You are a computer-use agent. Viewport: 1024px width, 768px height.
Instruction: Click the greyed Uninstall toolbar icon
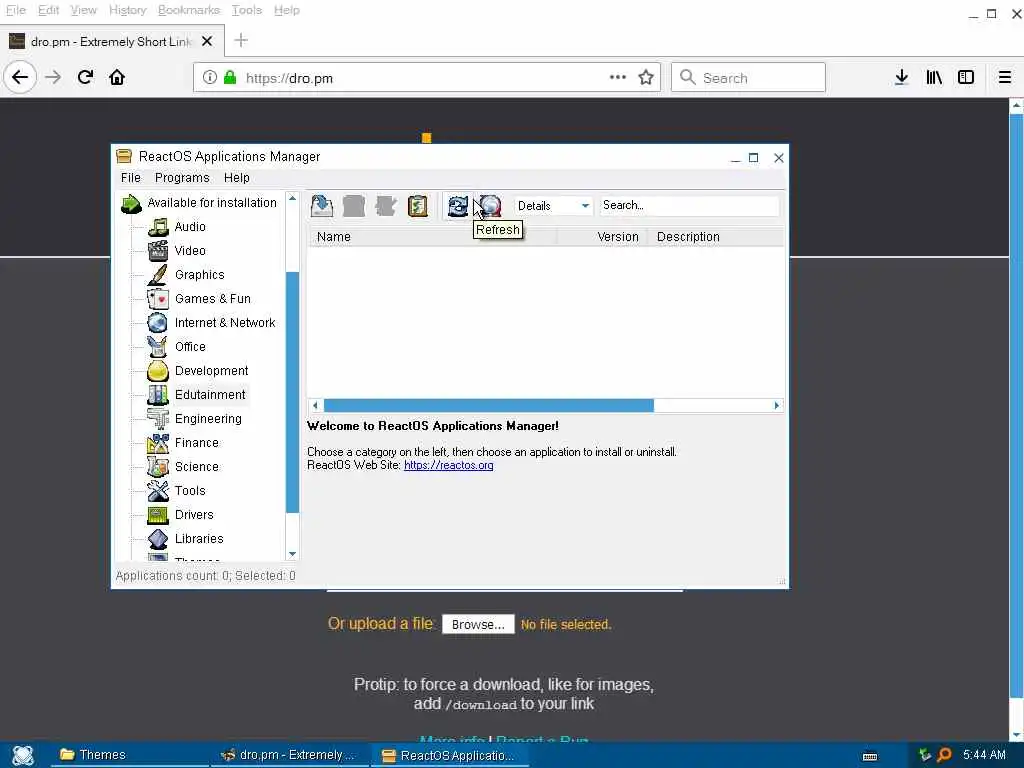[354, 206]
